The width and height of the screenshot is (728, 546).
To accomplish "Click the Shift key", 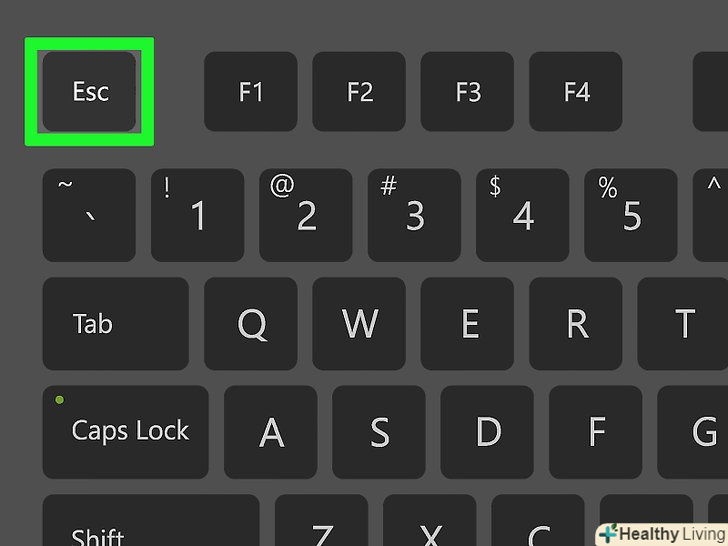I will click(x=151, y=520).
